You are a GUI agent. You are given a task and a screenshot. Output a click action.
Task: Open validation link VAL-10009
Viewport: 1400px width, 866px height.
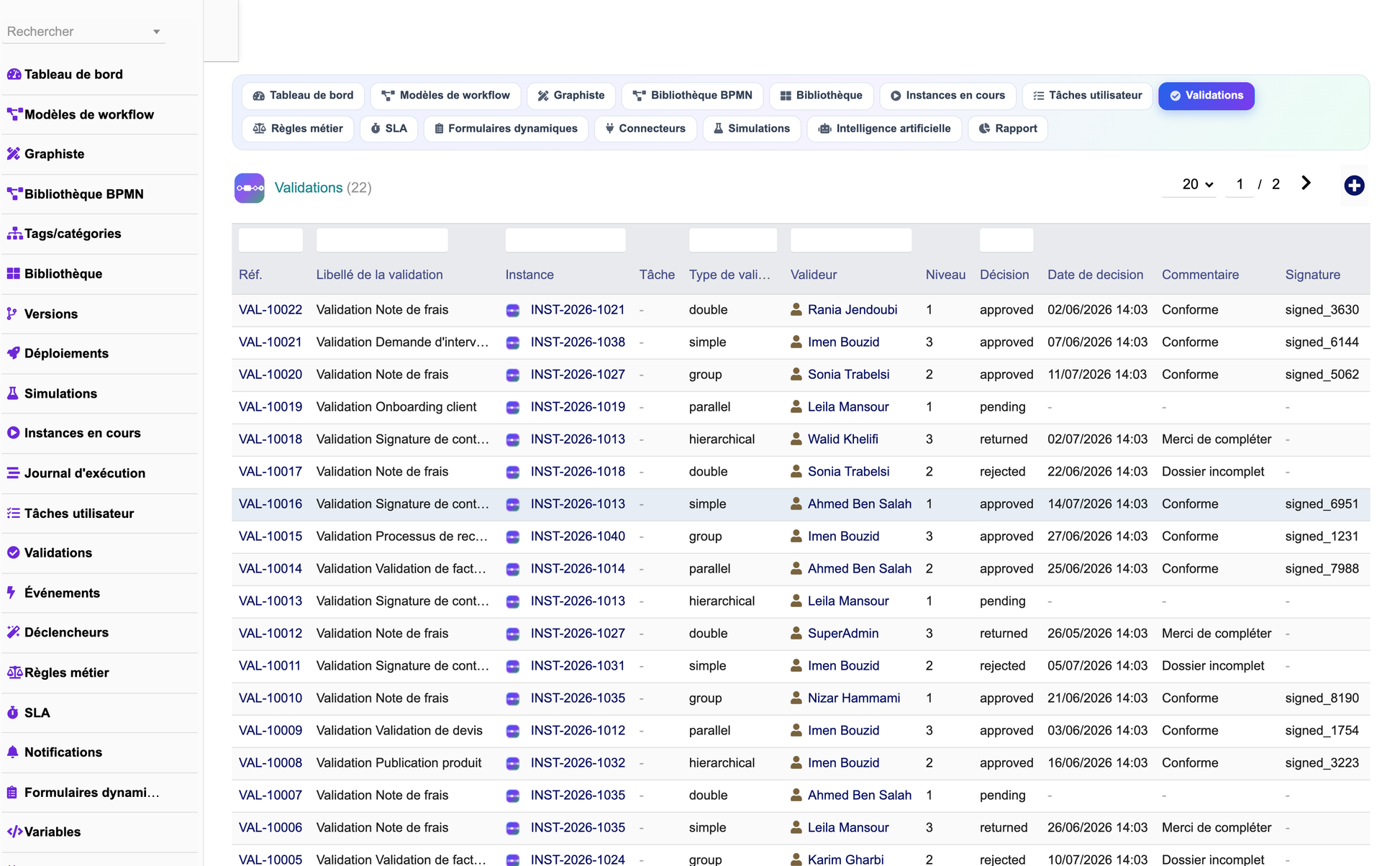click(x=271, y=731)
